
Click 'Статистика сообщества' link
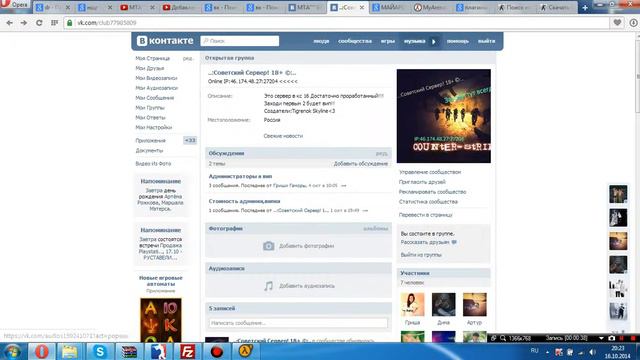click(x=428, y=202)
